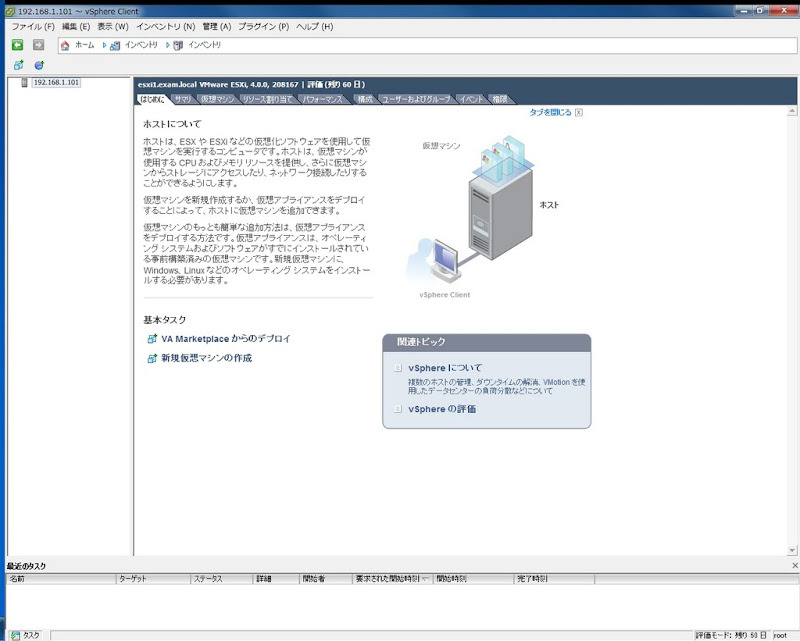Click the forward navigation arrow icon
This screenshot has width=800, height=641.
pos(38,45)
